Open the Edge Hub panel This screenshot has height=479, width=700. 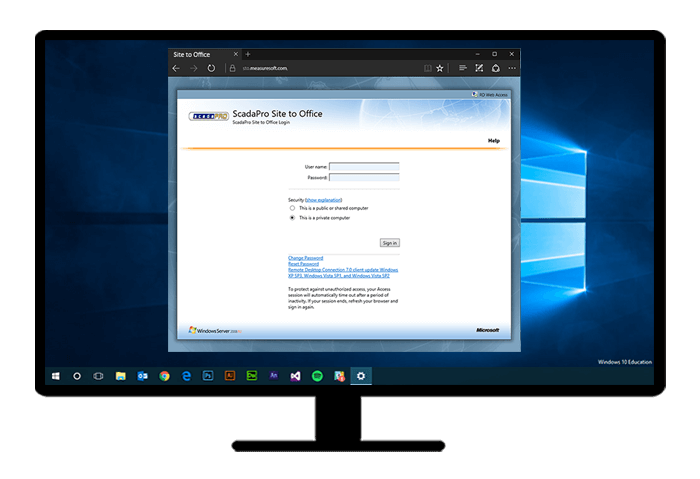462,68
